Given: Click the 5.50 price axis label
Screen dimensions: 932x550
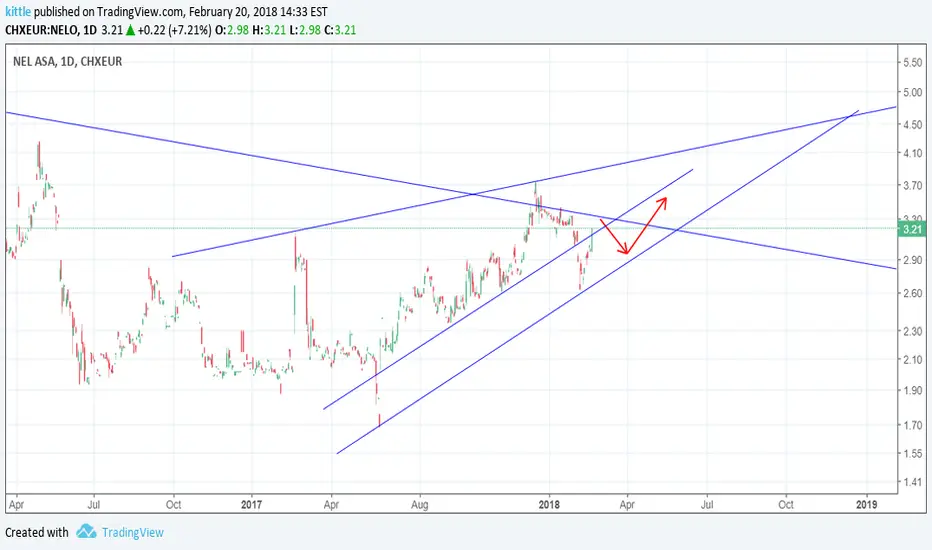Looking at the screenshot, I should click(x=912, y=62).
